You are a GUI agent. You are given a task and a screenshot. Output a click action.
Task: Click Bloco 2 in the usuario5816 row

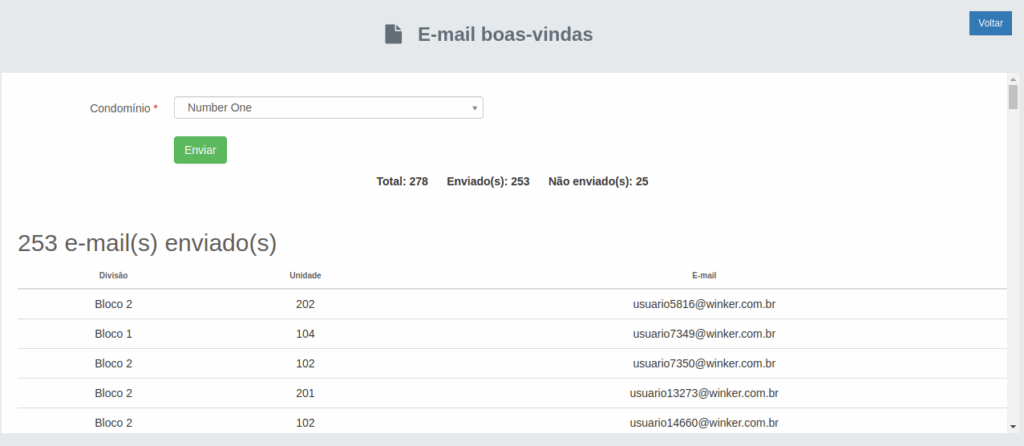click(x=114, y=304)
